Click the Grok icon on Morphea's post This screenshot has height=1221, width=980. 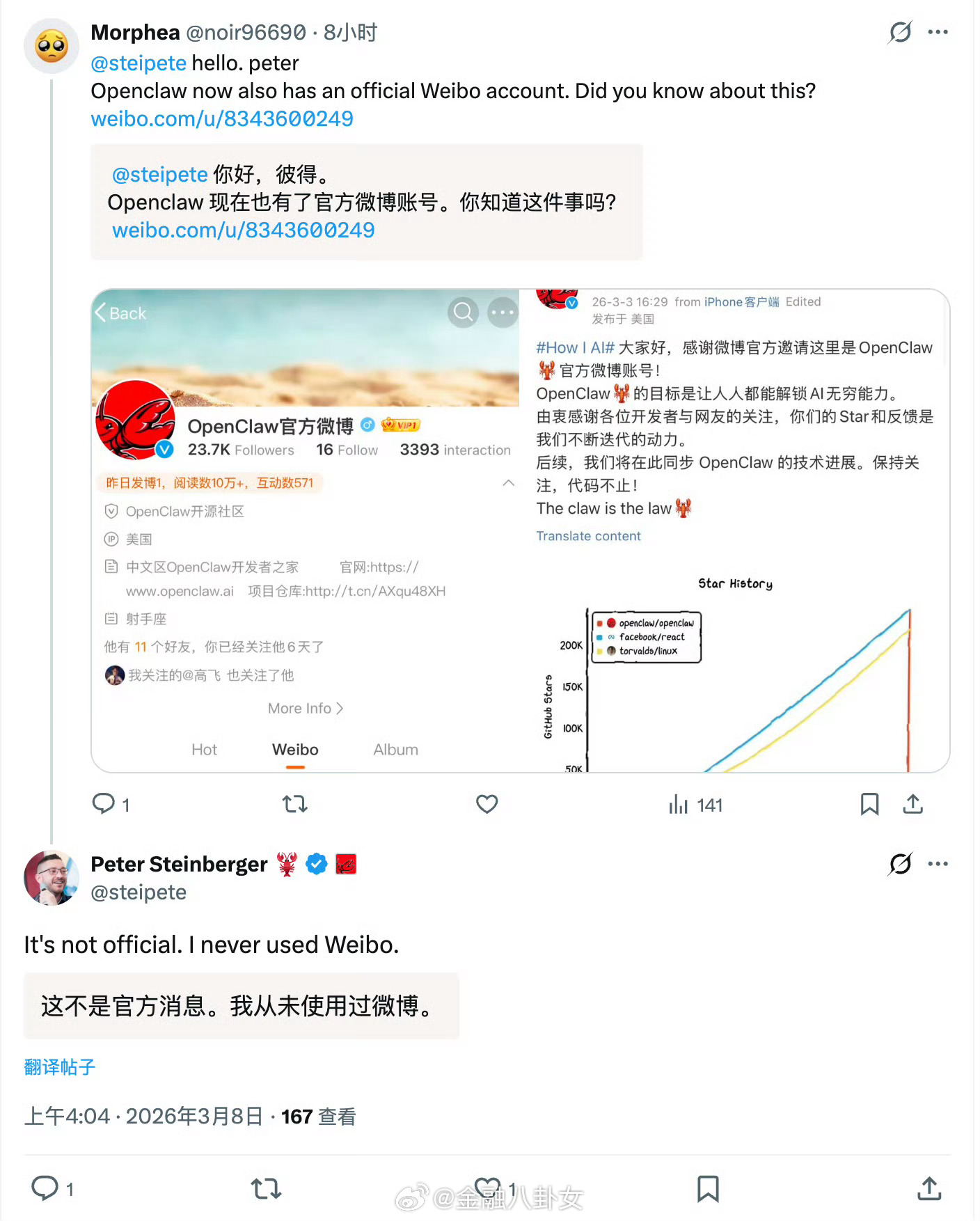click(x=900, y=32)
